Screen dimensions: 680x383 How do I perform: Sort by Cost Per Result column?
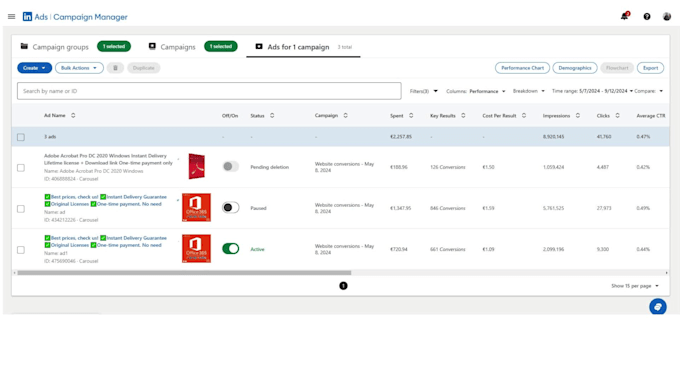tap(524, 115)
